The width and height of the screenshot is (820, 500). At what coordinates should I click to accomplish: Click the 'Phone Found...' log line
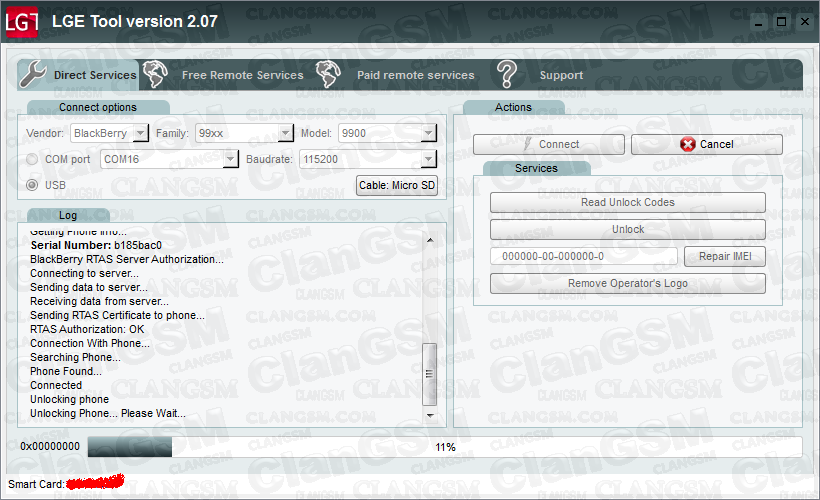pyautogui.click(x=66, y=371)
